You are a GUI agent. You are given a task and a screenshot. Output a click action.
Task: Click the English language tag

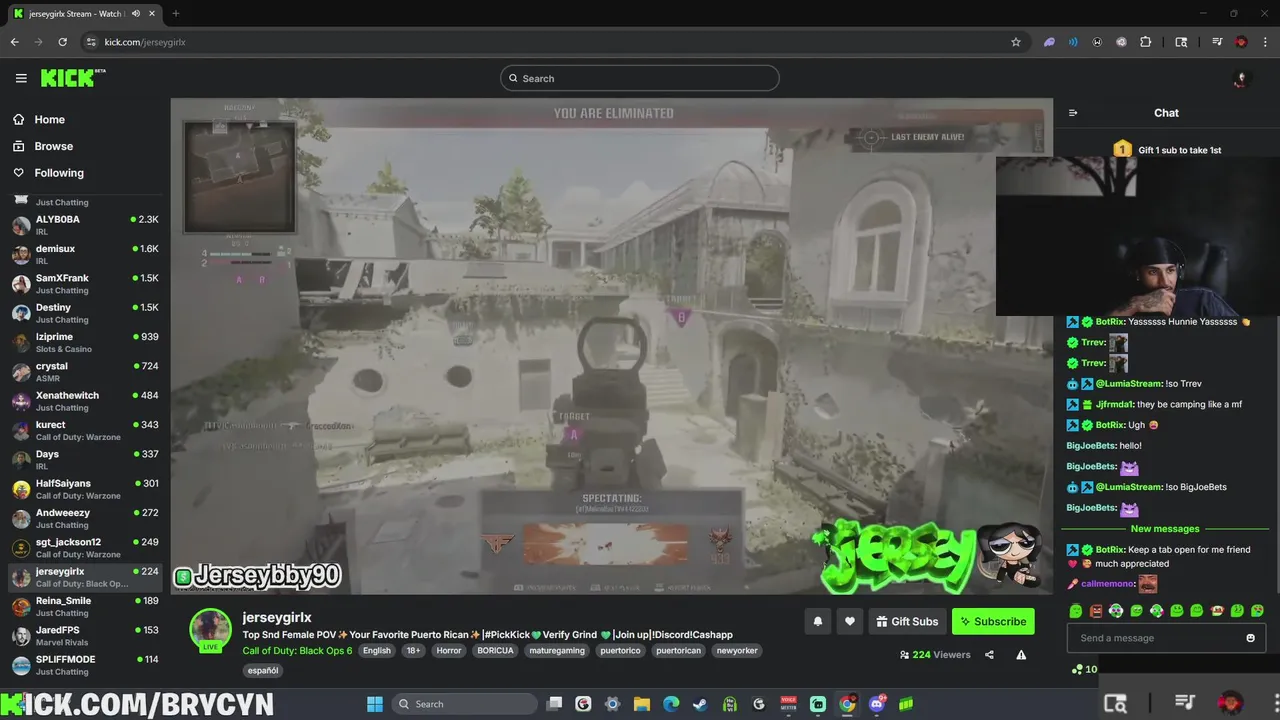[x=377, y=650]
